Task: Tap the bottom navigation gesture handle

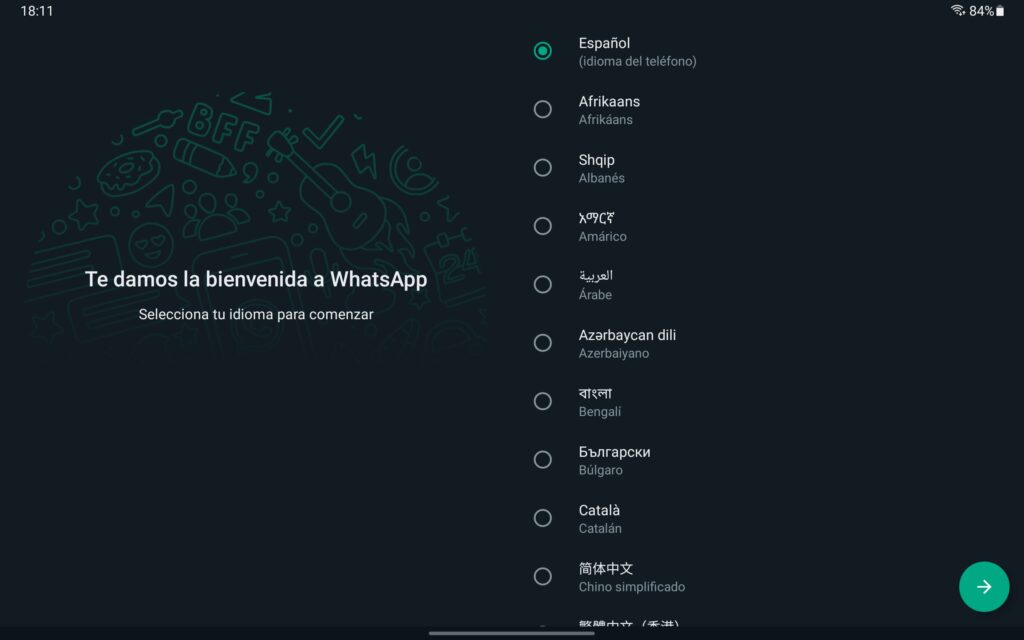Action: pyautogui.click(x=511, y=633)
